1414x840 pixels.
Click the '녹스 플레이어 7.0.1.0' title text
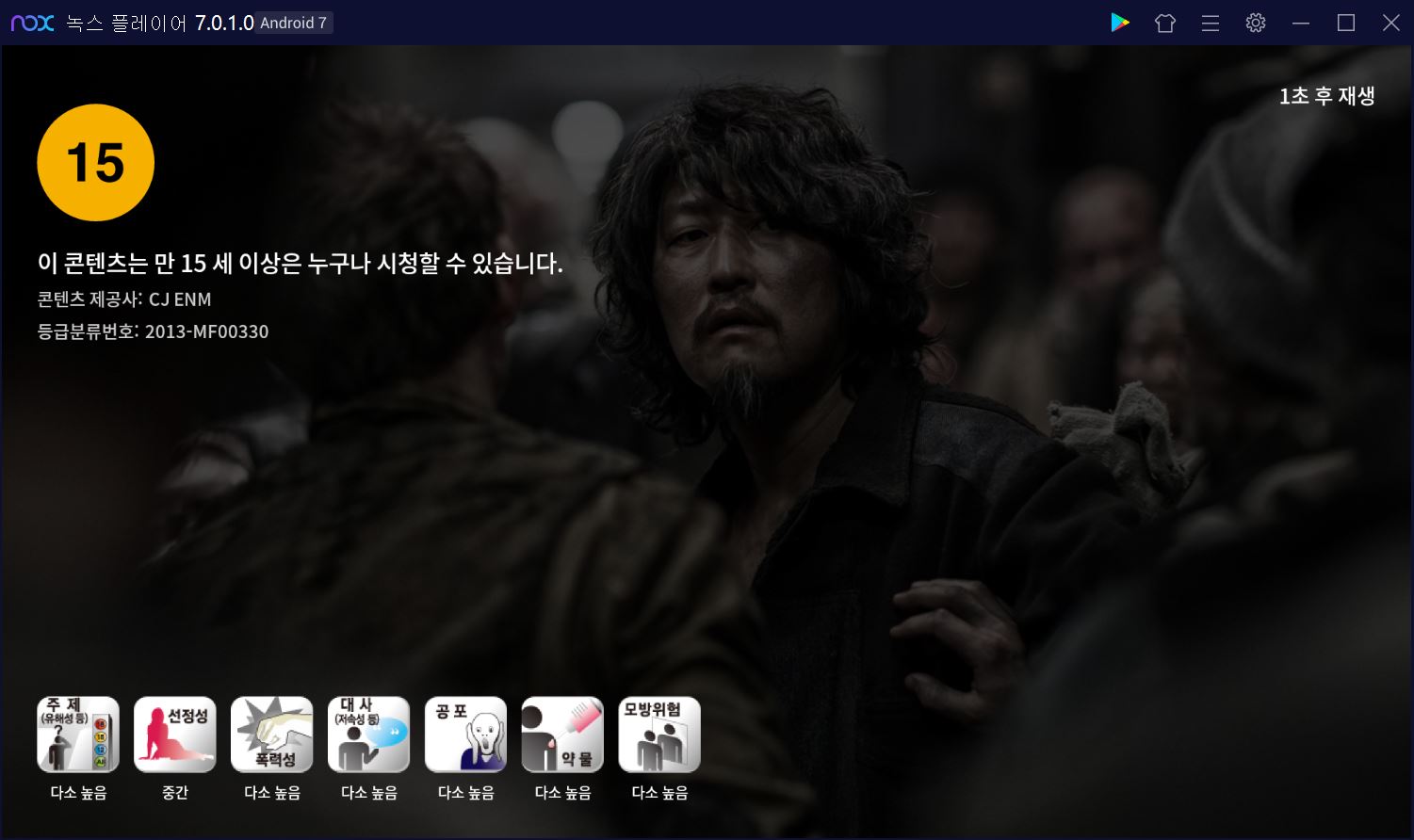pos(160,23)
